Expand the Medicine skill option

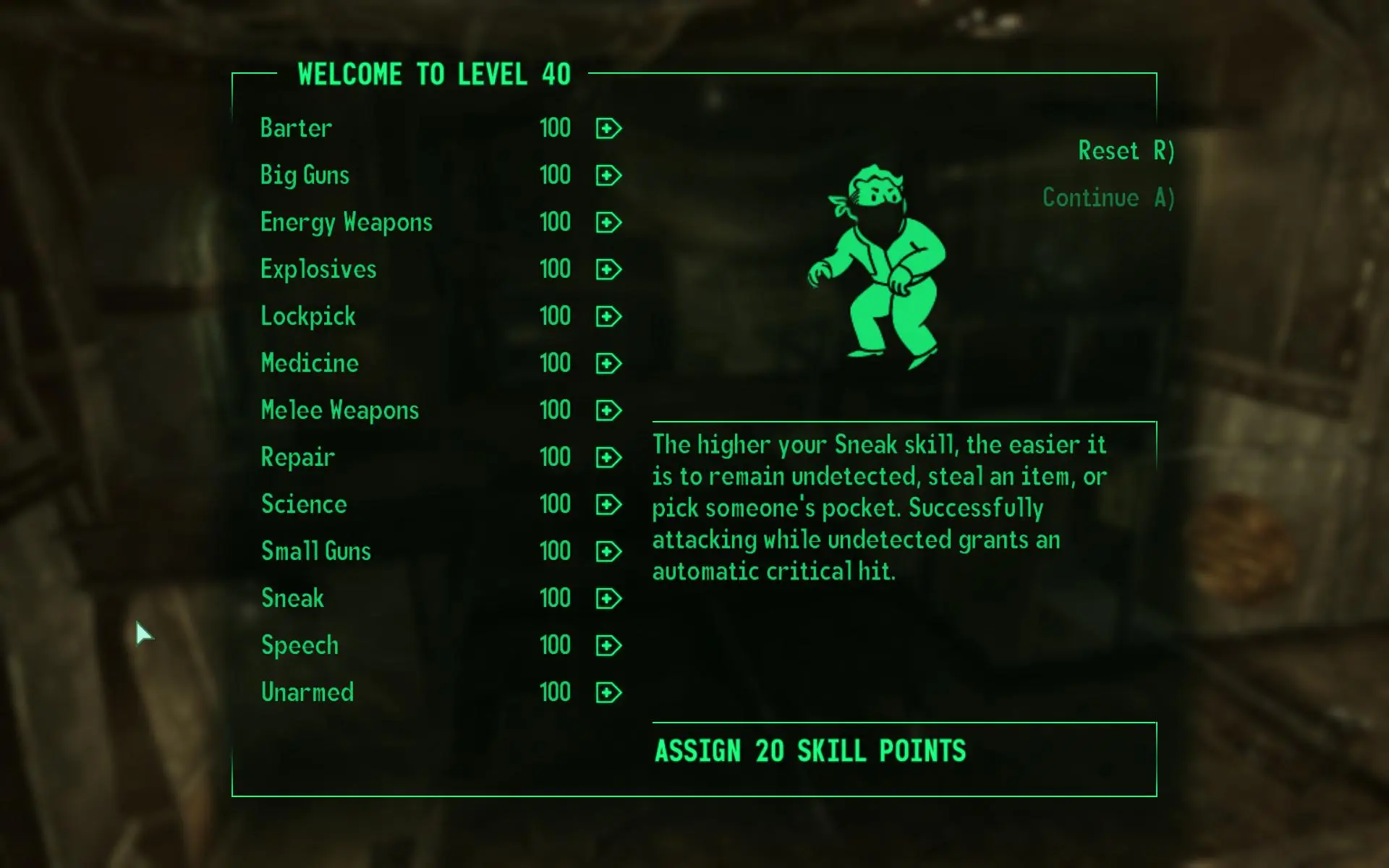point(607,362)
